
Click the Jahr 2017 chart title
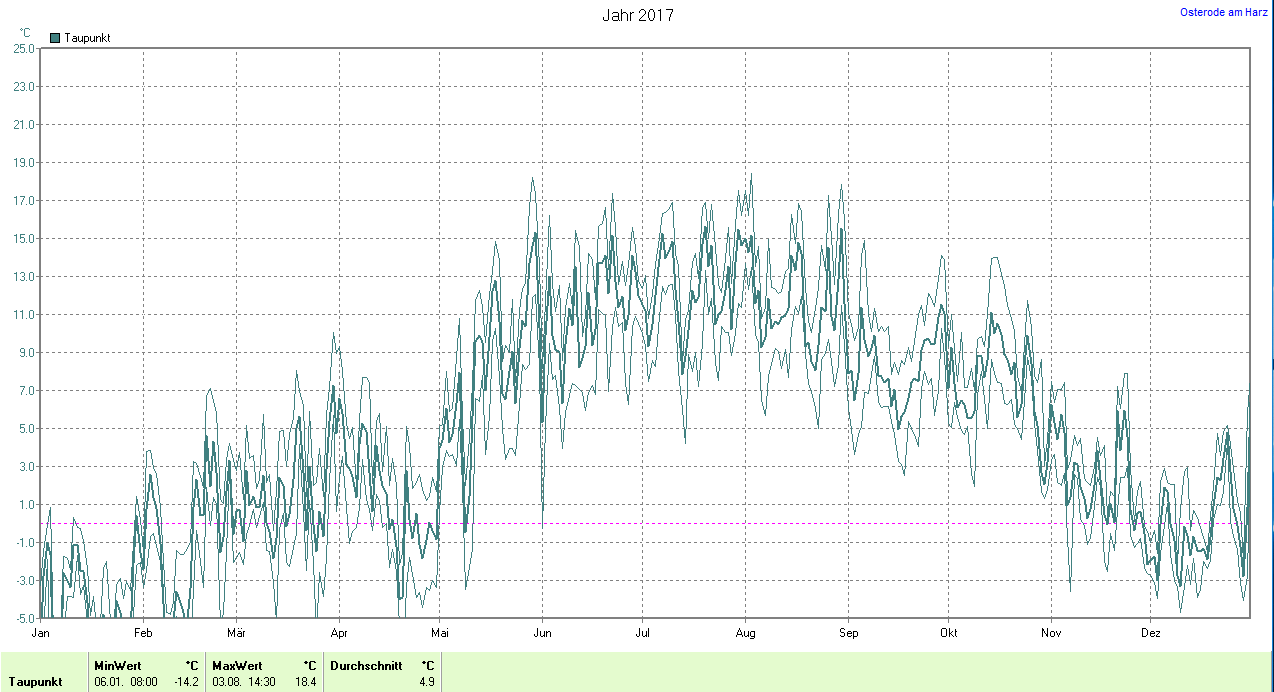click(x=637, y=15)
